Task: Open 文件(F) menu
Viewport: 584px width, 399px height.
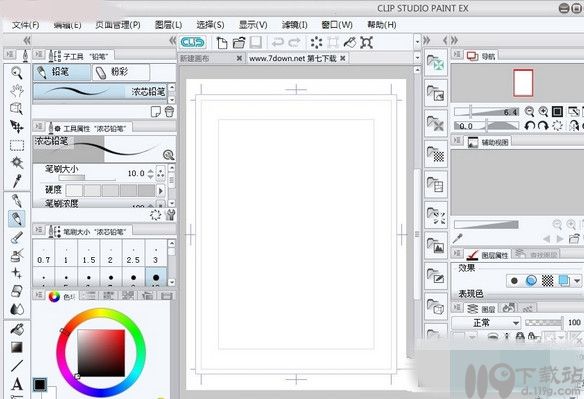Action: [25, 25]
